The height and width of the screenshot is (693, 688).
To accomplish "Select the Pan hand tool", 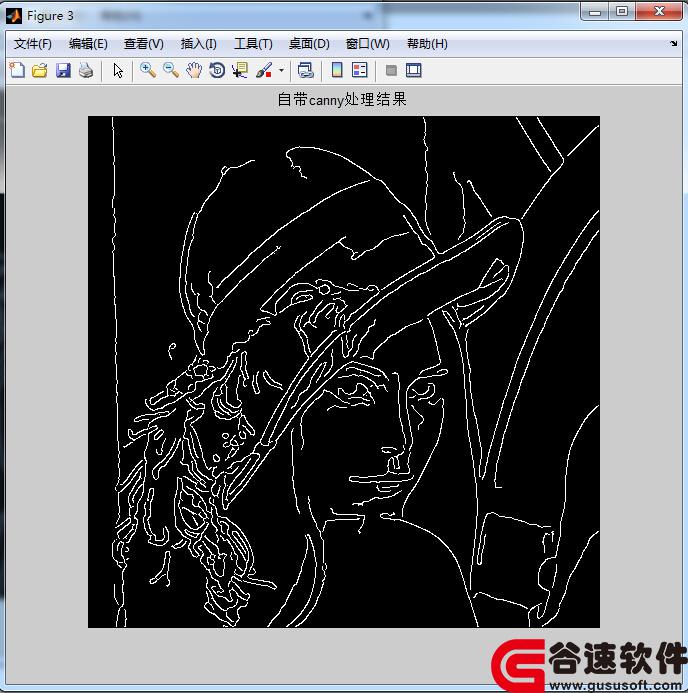I will (x=194, y=70).
